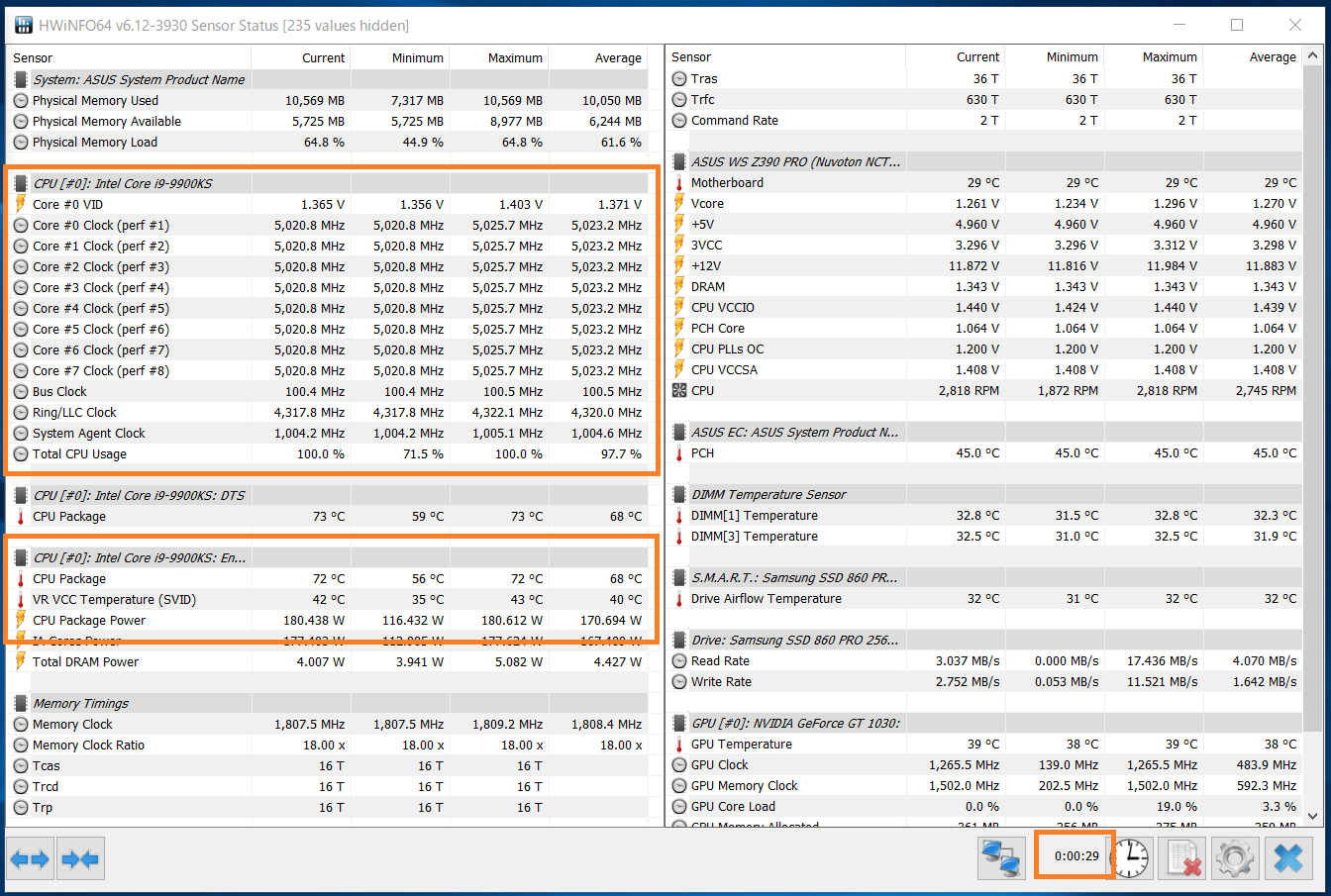Click the collapse layout arrows button
1331x896 pixels.
pyautogui.click(x=80, y=858)
